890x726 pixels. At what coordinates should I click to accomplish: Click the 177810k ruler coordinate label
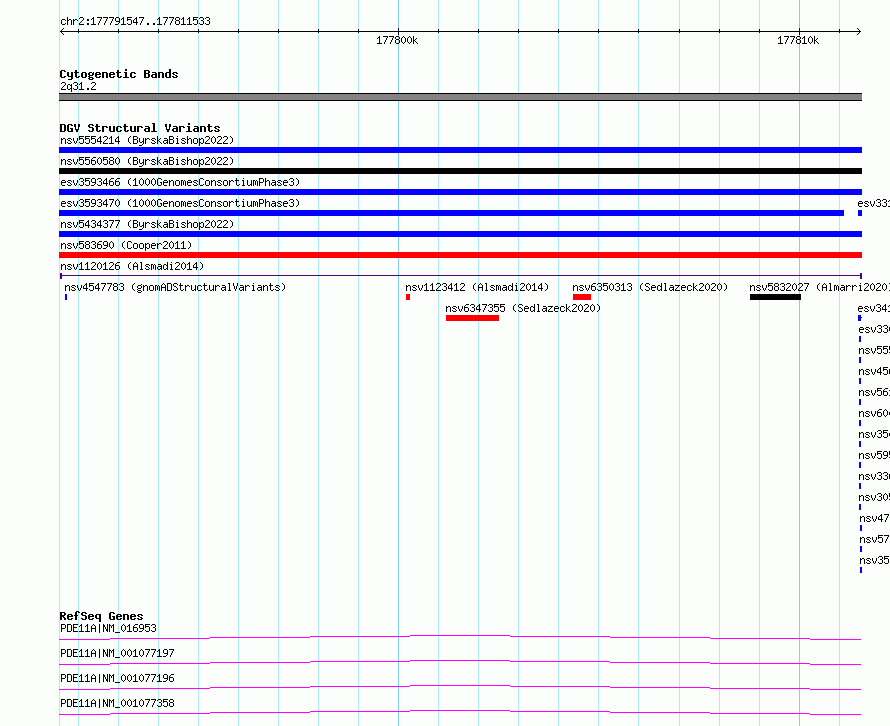(798, 40)
